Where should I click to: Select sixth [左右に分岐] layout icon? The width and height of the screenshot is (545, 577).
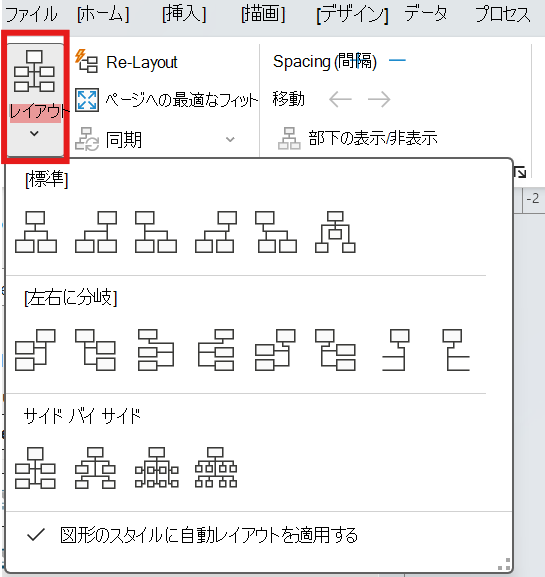click(335, 350)
